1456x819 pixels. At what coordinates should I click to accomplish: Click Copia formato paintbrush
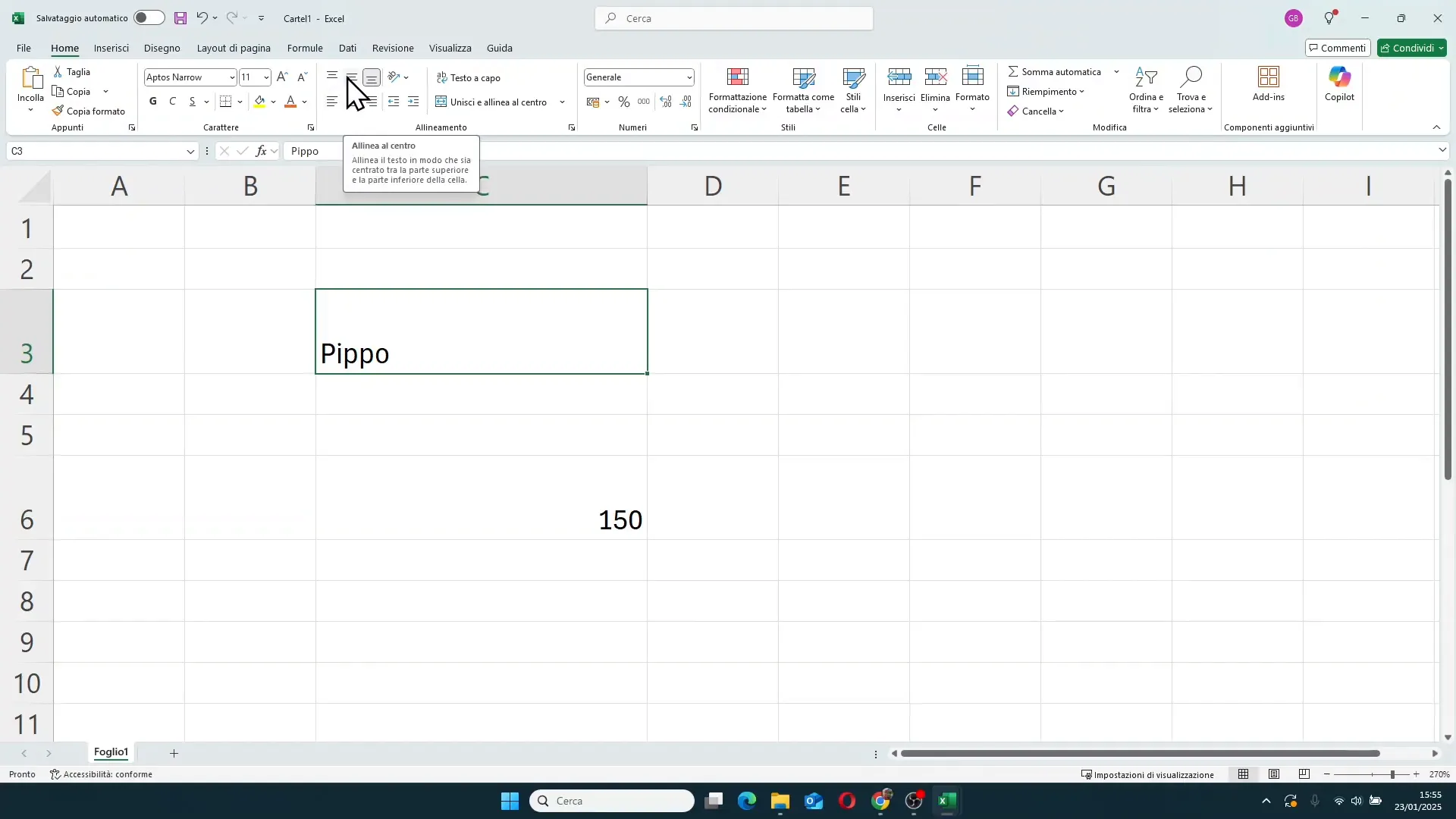click(x=58, y=111)
